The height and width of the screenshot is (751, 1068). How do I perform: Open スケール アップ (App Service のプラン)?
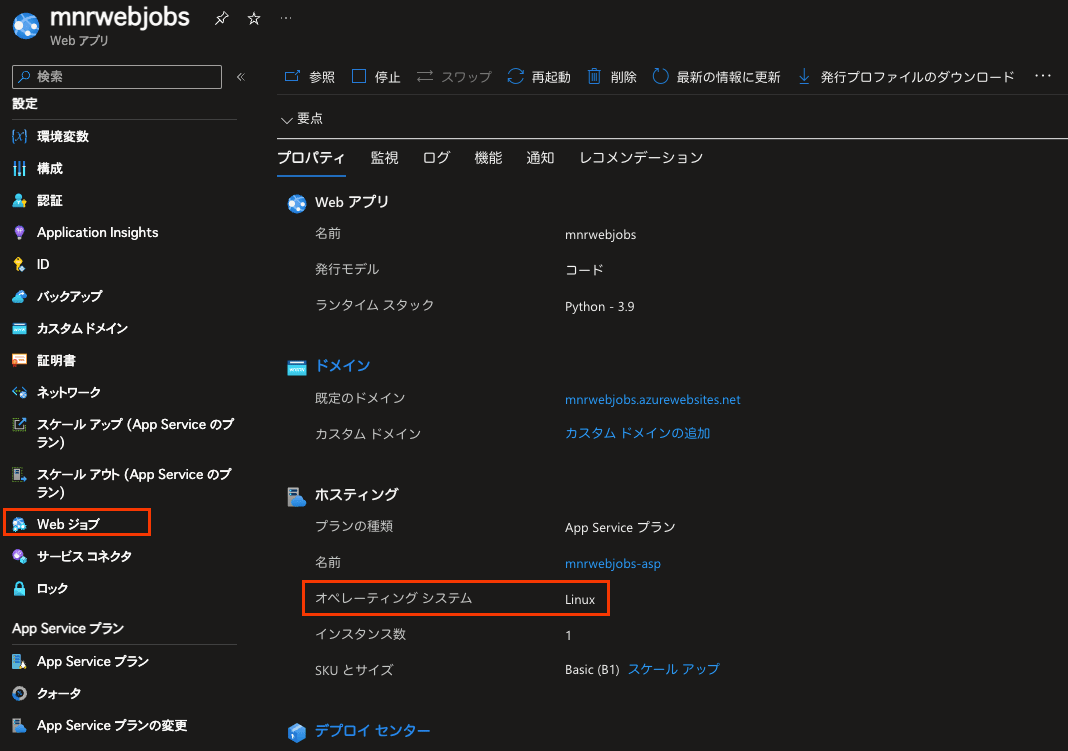135,433
